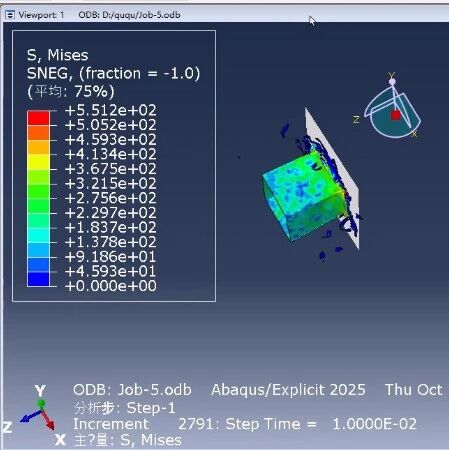
Task: Click the legend value +3.215e+02
Action: click(x=111, y=183)
